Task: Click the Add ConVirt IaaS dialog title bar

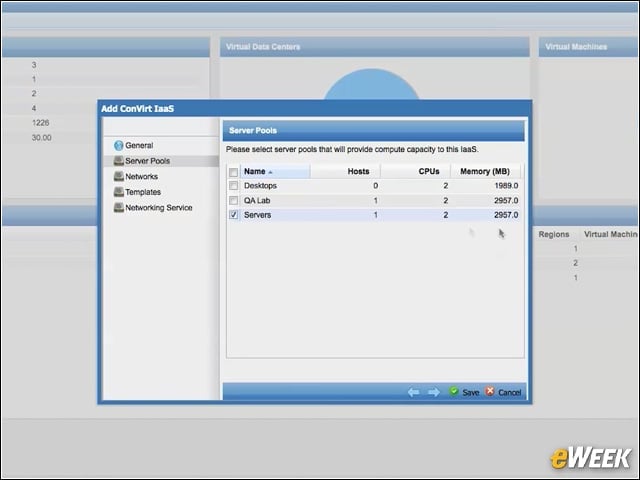Action: [315, 109]
